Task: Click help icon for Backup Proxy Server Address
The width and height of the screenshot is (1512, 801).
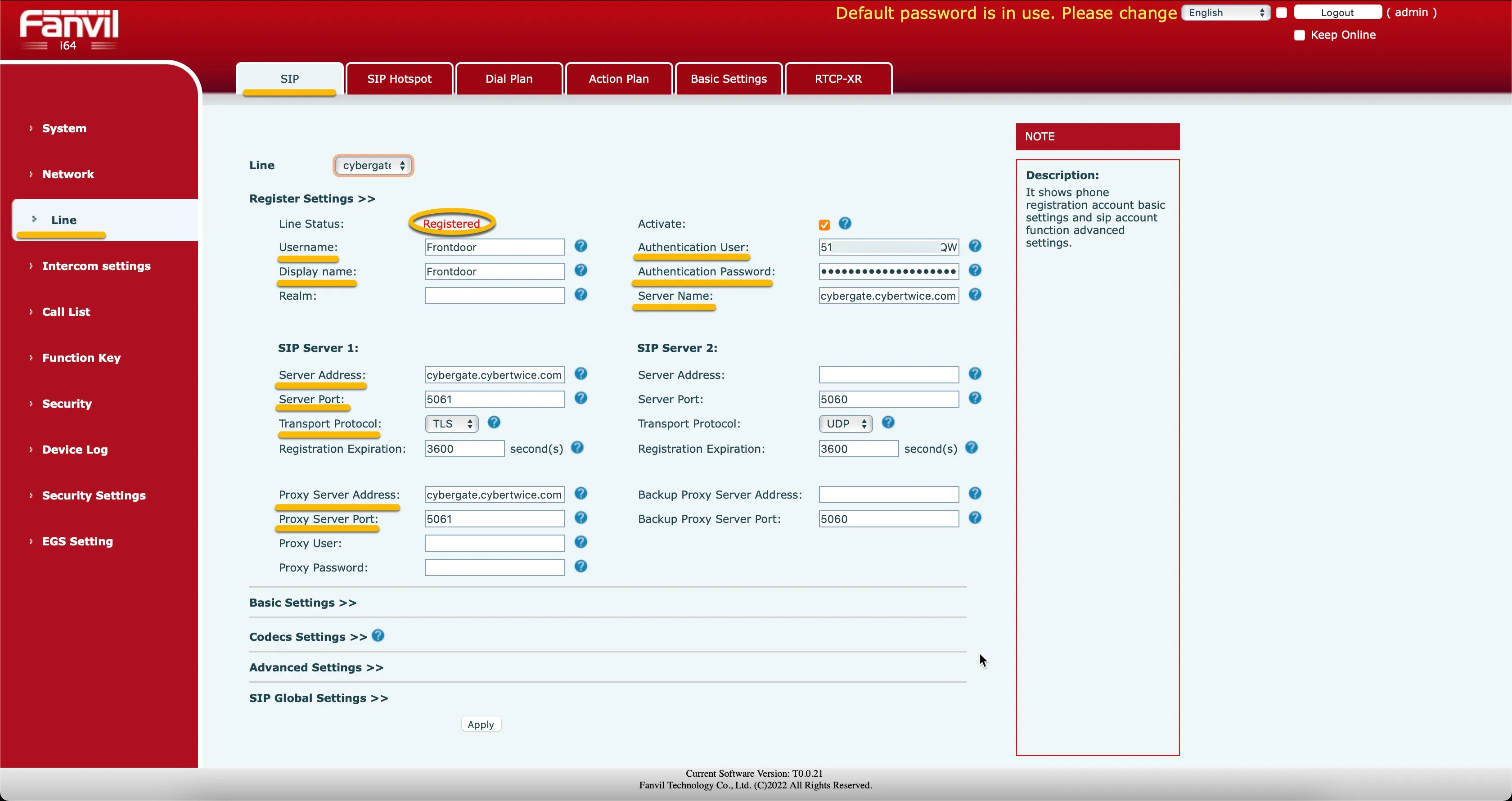Action: click(x=974, y=494)
